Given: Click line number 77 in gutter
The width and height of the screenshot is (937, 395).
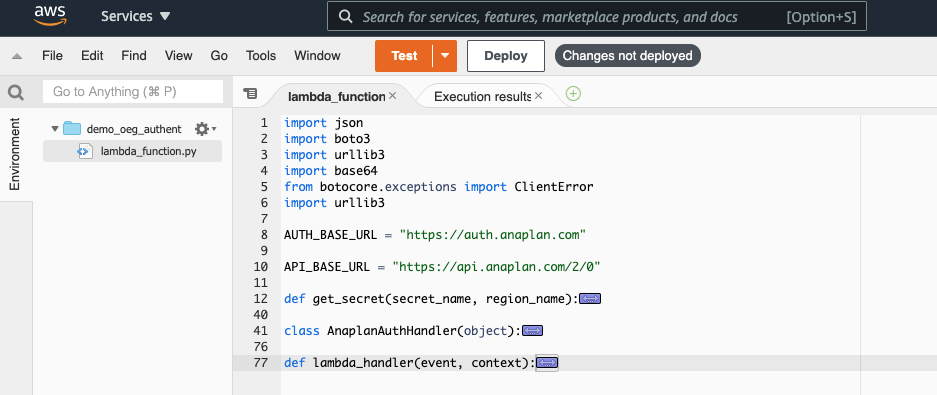Looking at the screenshot, I should 261,363.
